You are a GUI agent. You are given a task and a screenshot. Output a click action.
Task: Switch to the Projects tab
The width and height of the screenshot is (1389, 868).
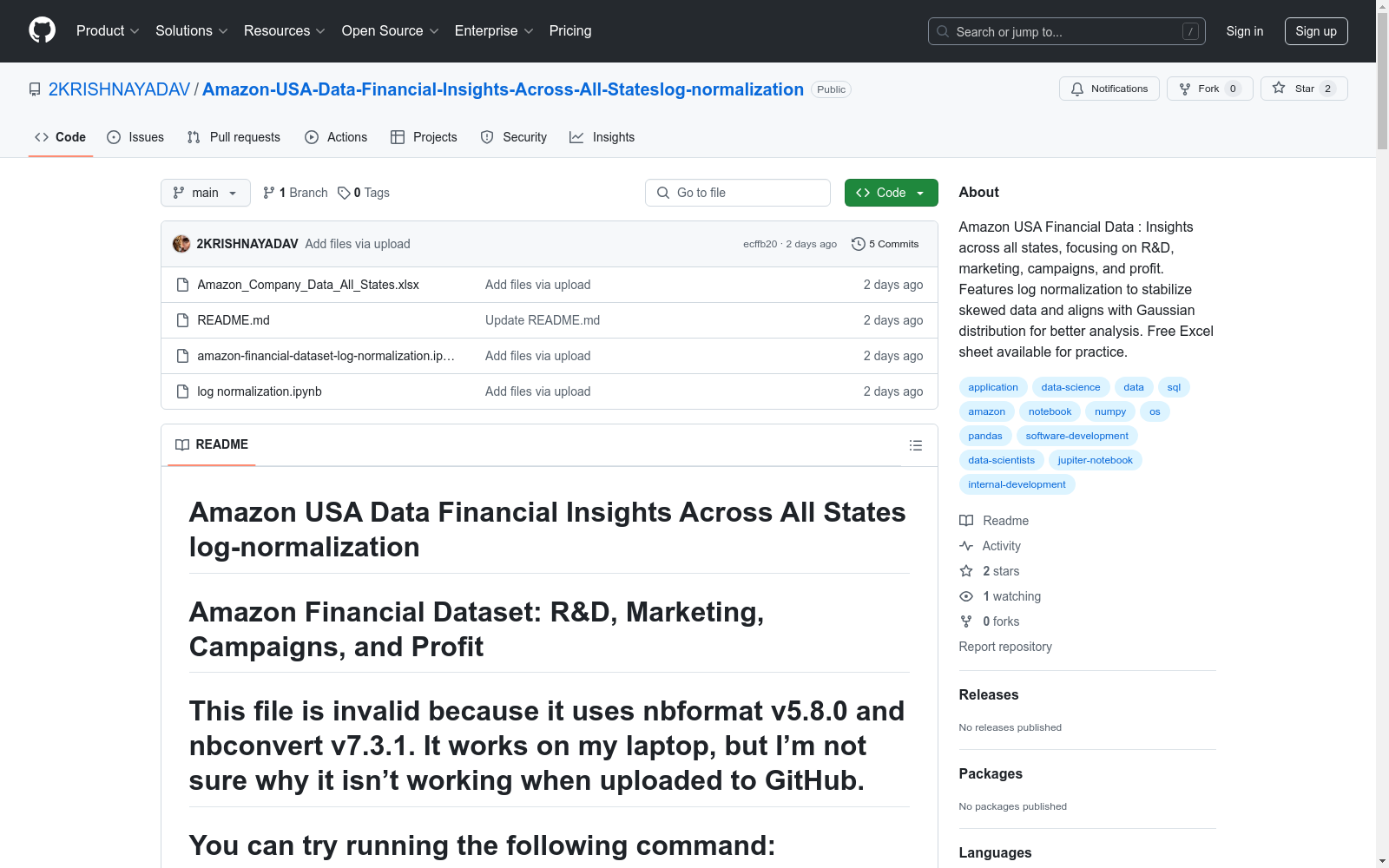(x=424, y=137)
